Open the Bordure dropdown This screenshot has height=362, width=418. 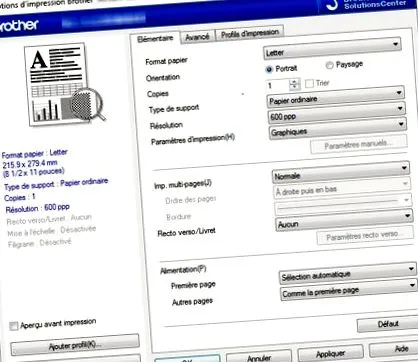[343, 205]
